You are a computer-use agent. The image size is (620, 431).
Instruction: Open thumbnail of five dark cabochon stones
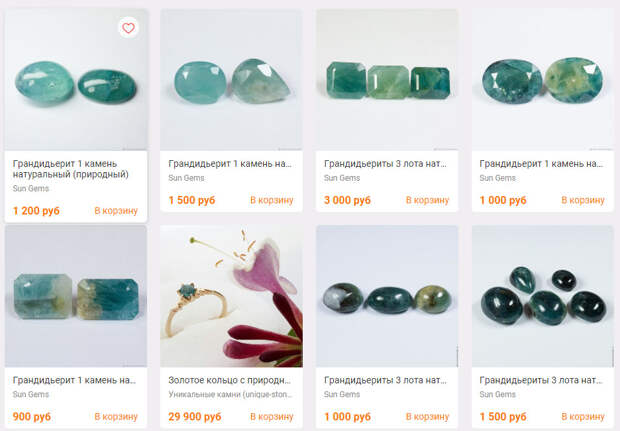coord(542,296)
